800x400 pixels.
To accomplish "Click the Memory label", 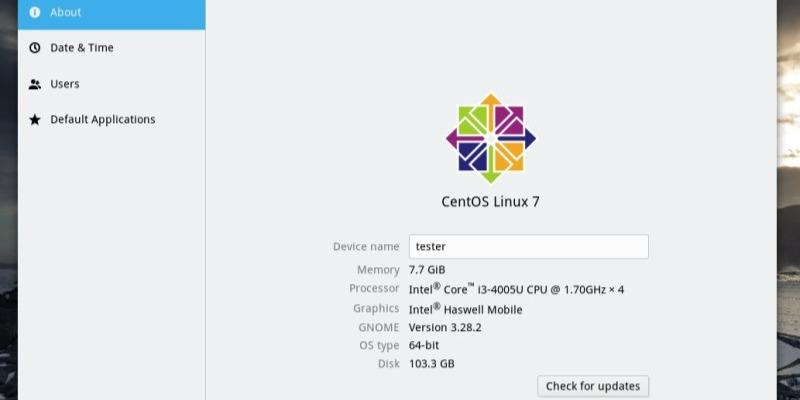I will [x=378, y=270].
